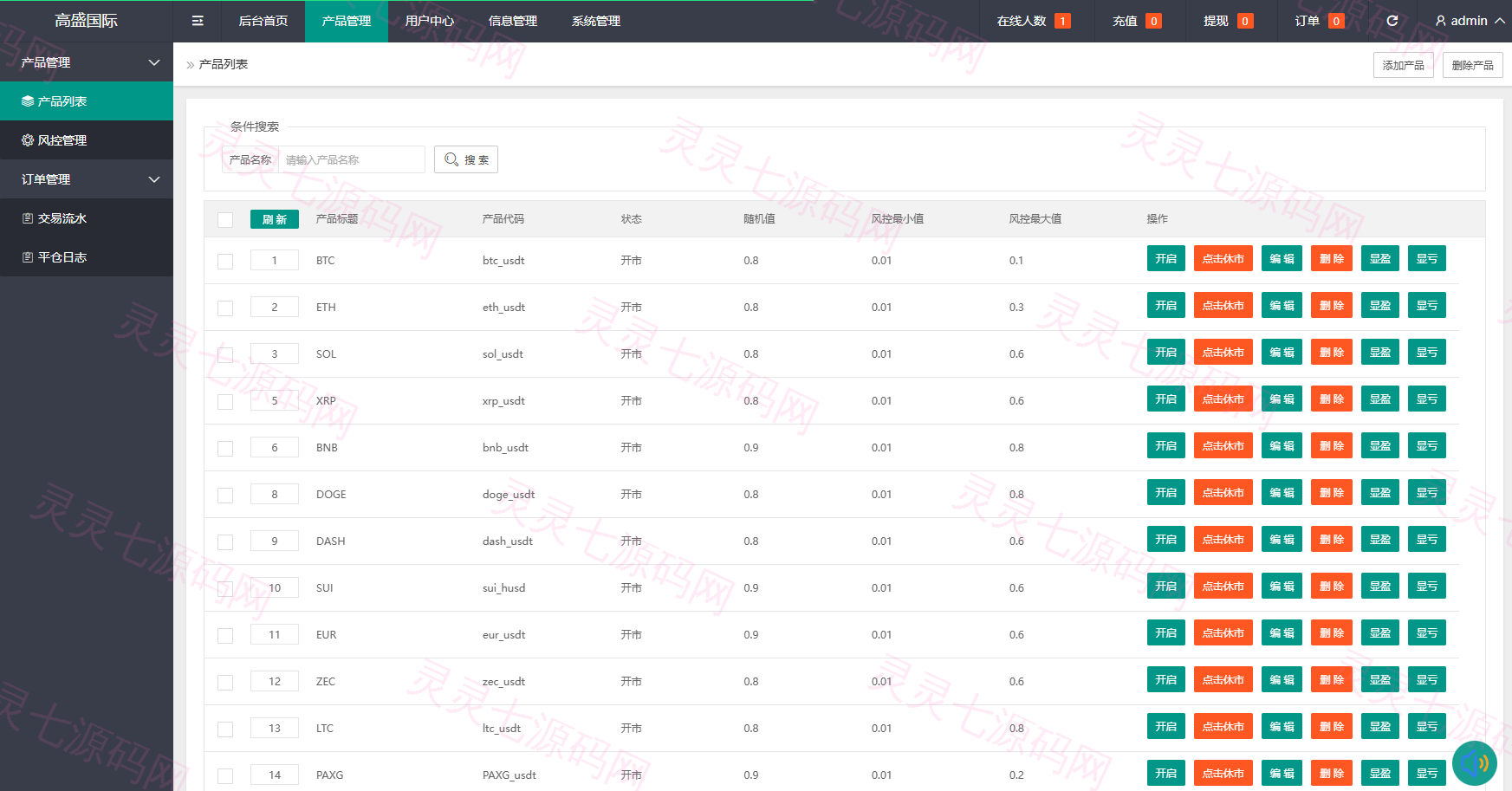Click the 风控管理 gear icon in sidebar

(x=28, y=140)
